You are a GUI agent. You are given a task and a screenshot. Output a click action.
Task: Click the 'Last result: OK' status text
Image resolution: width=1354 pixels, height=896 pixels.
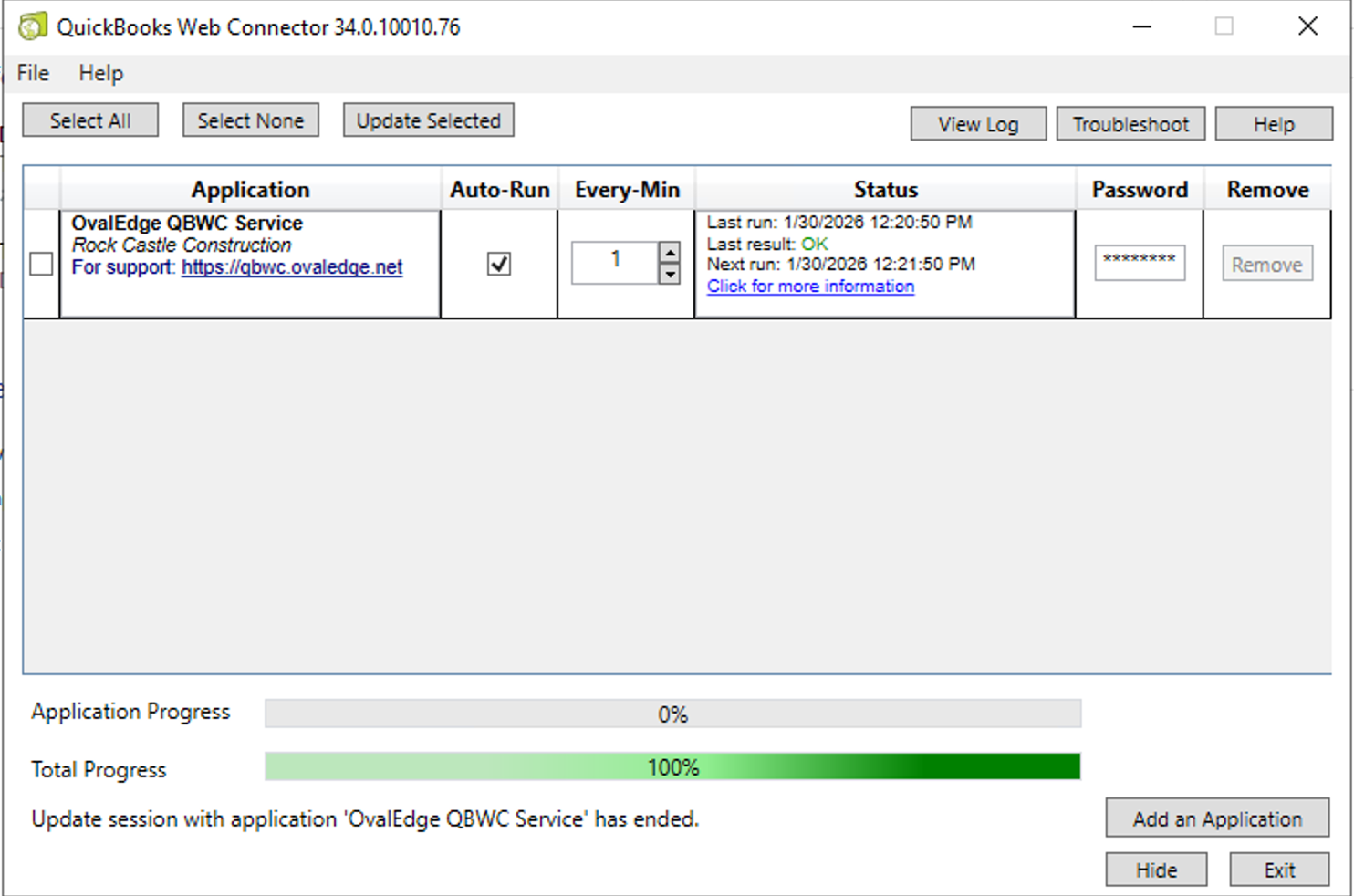pyautogui.click(x=767, y=244)
